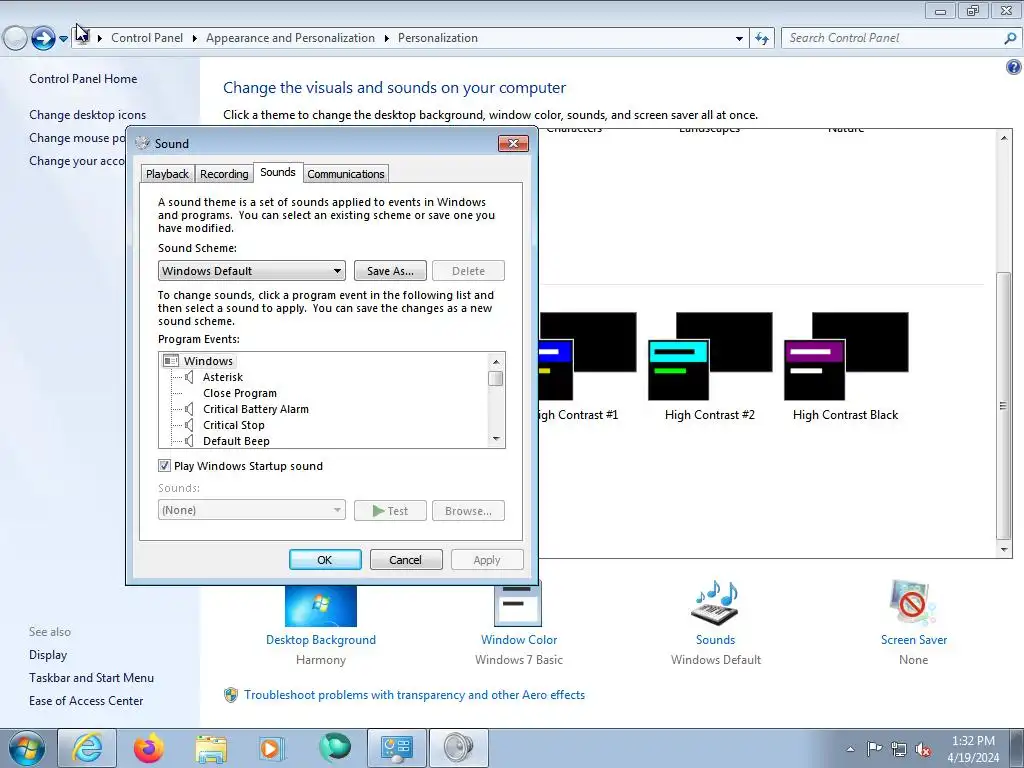Image resolution: width=1024 pixels, height=768 pixels.
Task: Open Windows Media Player taskbar icon
Action: [x=272, y=748]
